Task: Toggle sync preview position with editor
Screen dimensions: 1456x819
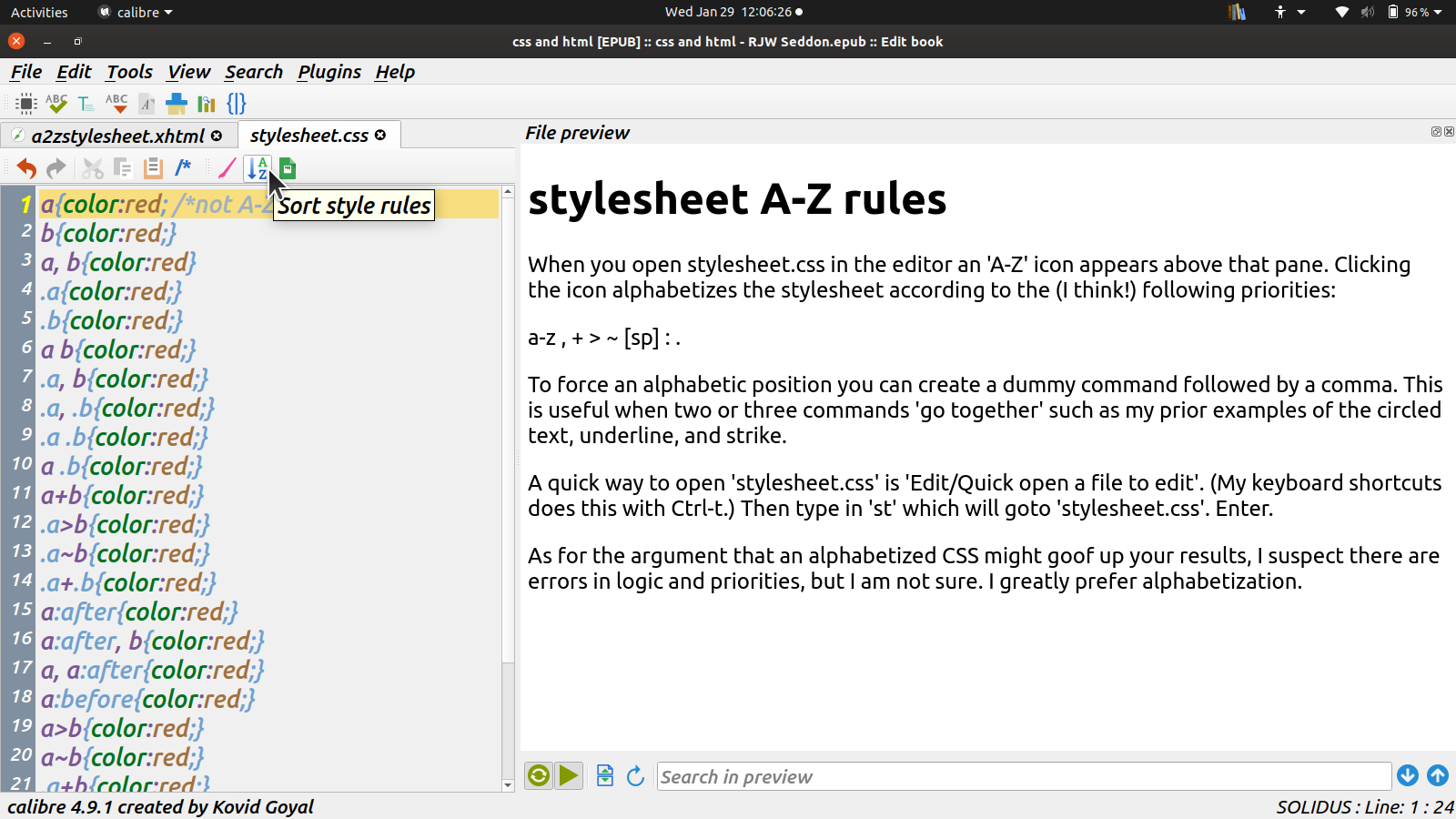Action: click(x=604, y=775)
